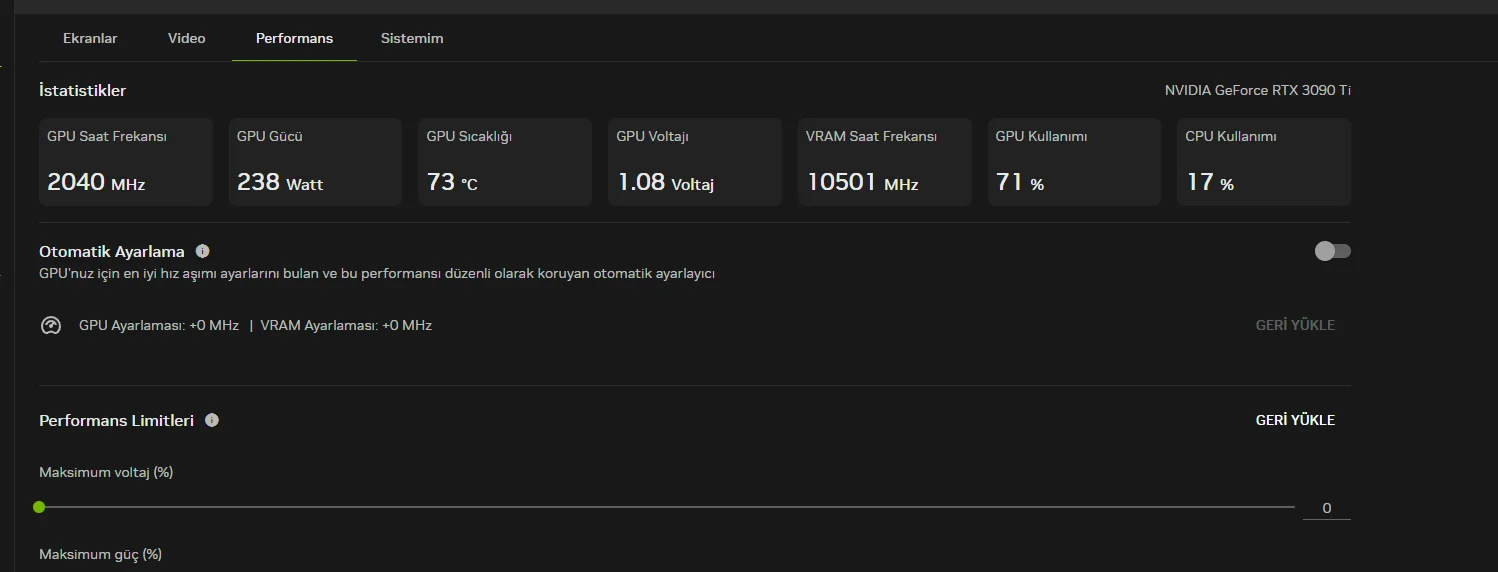This screenshot has height=572, width=1498.
Task: Click the greyed GERİ YÜKLE under Otomatik Ayarlama
Action: (x=1295, y=325)
